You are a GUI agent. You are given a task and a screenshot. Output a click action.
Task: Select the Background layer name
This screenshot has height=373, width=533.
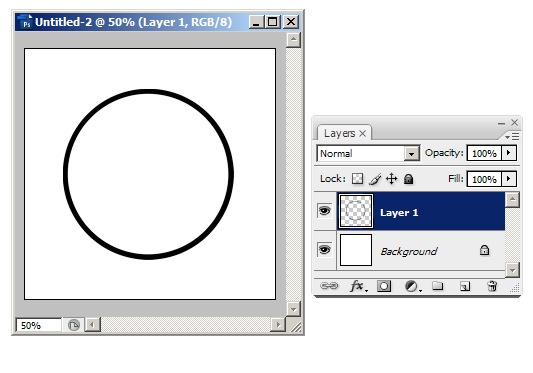(409, 252)
